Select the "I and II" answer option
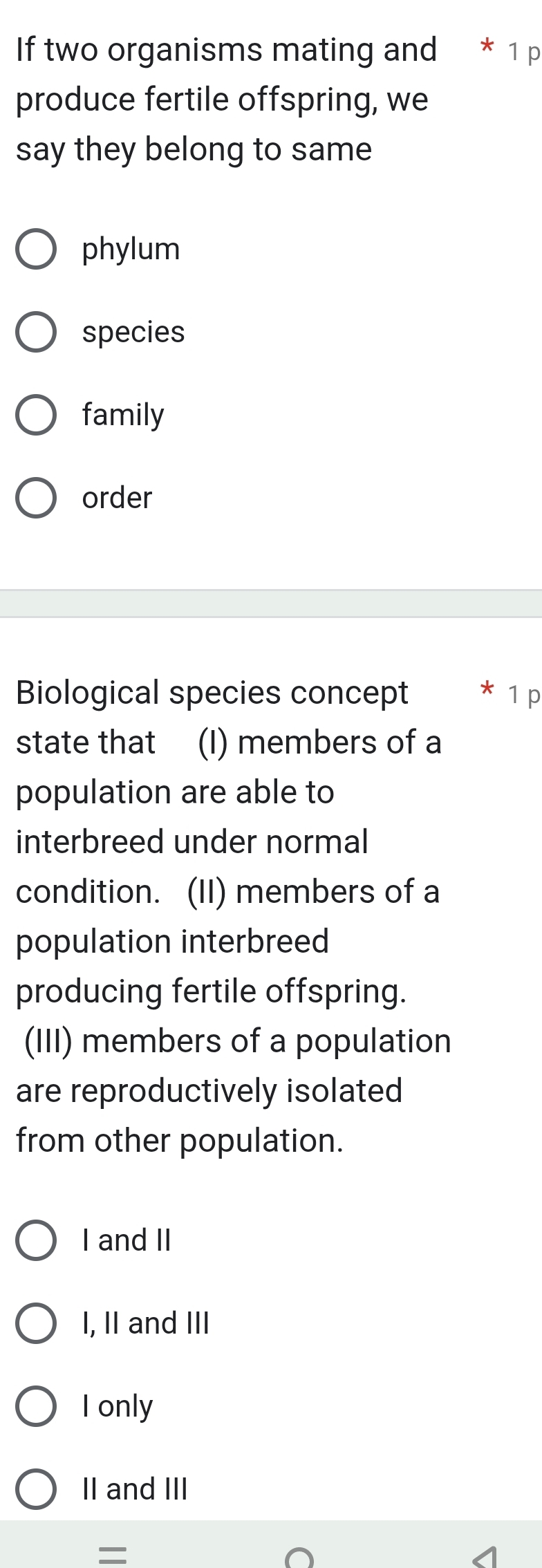The image size is (542, 1568). coord(37,1240)
